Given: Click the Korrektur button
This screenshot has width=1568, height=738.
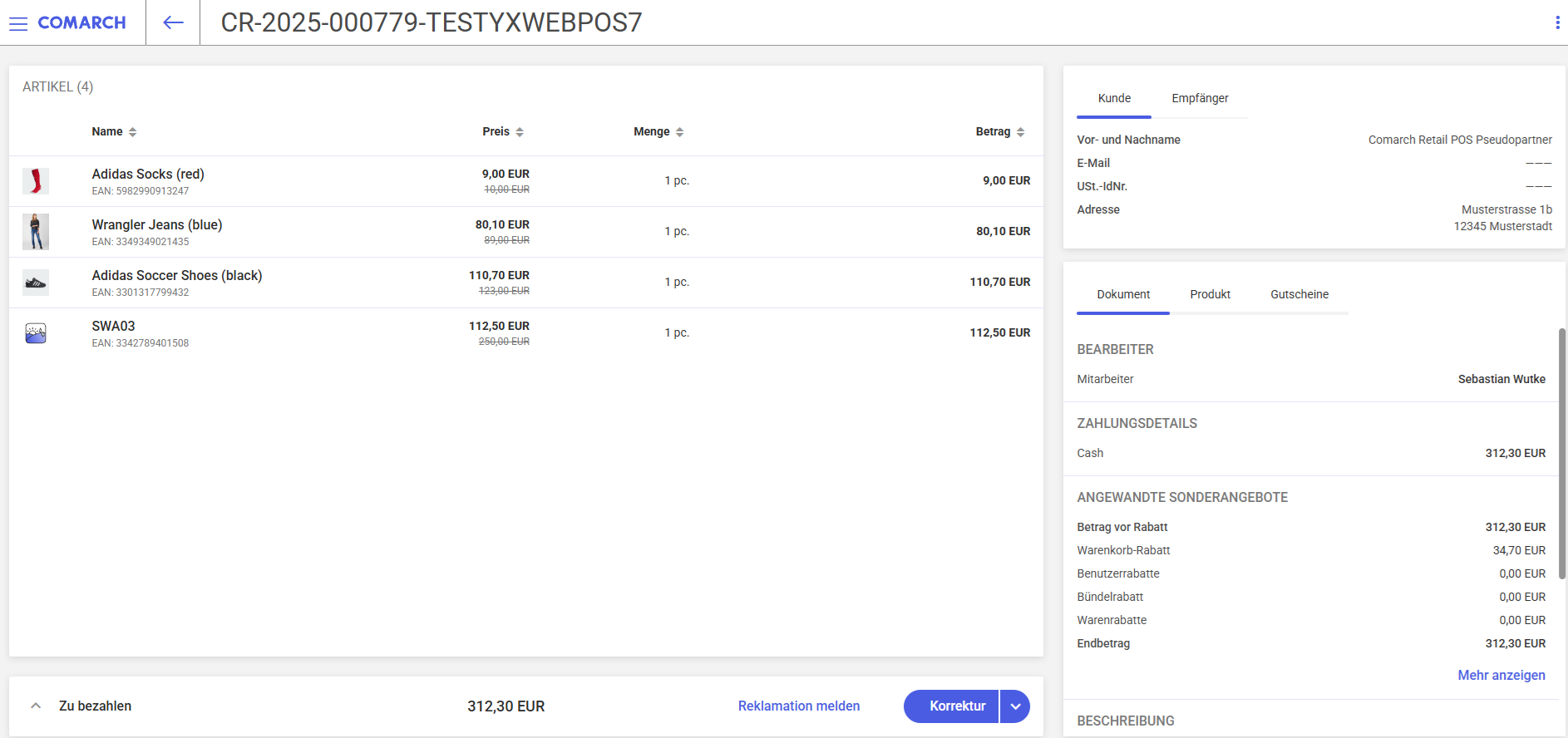Looking at the screenshot, I should (x=951, y=706).
